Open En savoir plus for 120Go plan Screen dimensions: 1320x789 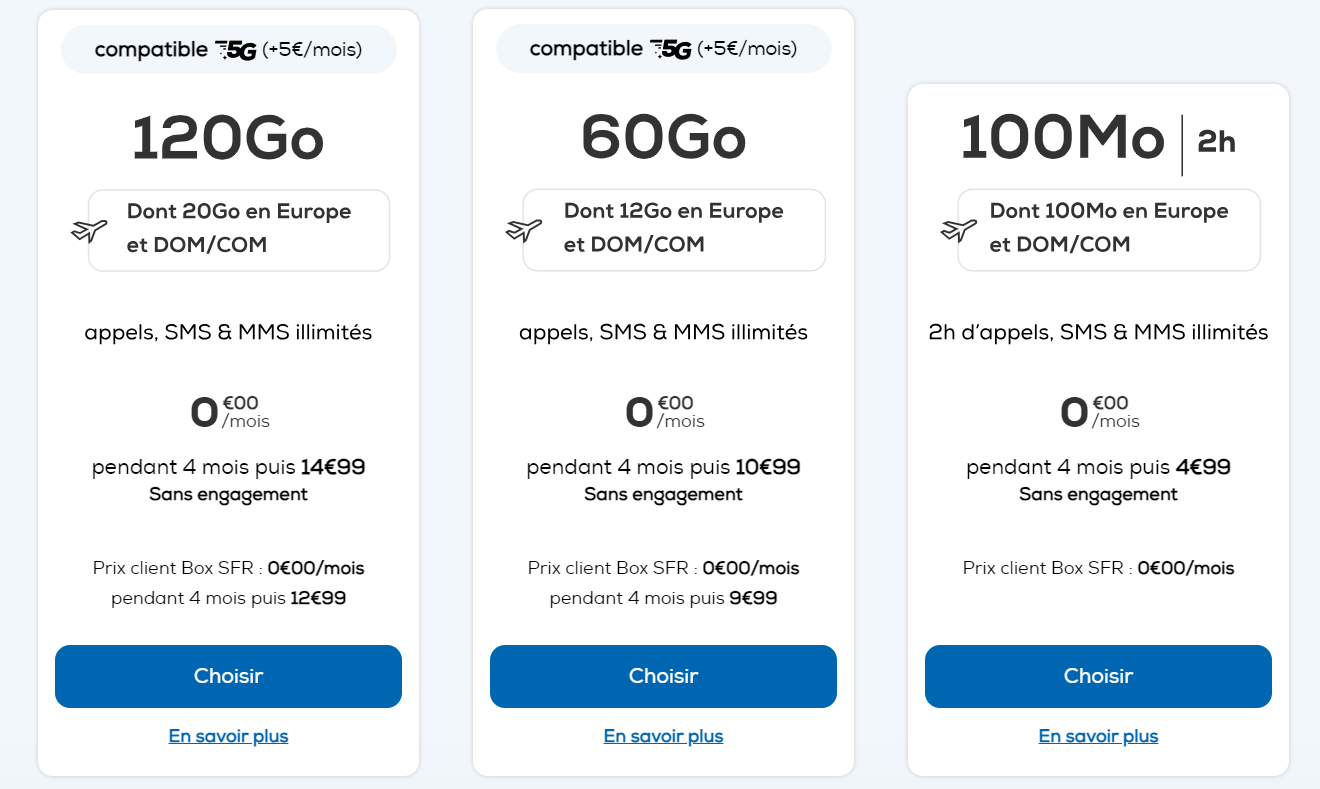click(x=228, y=736)
